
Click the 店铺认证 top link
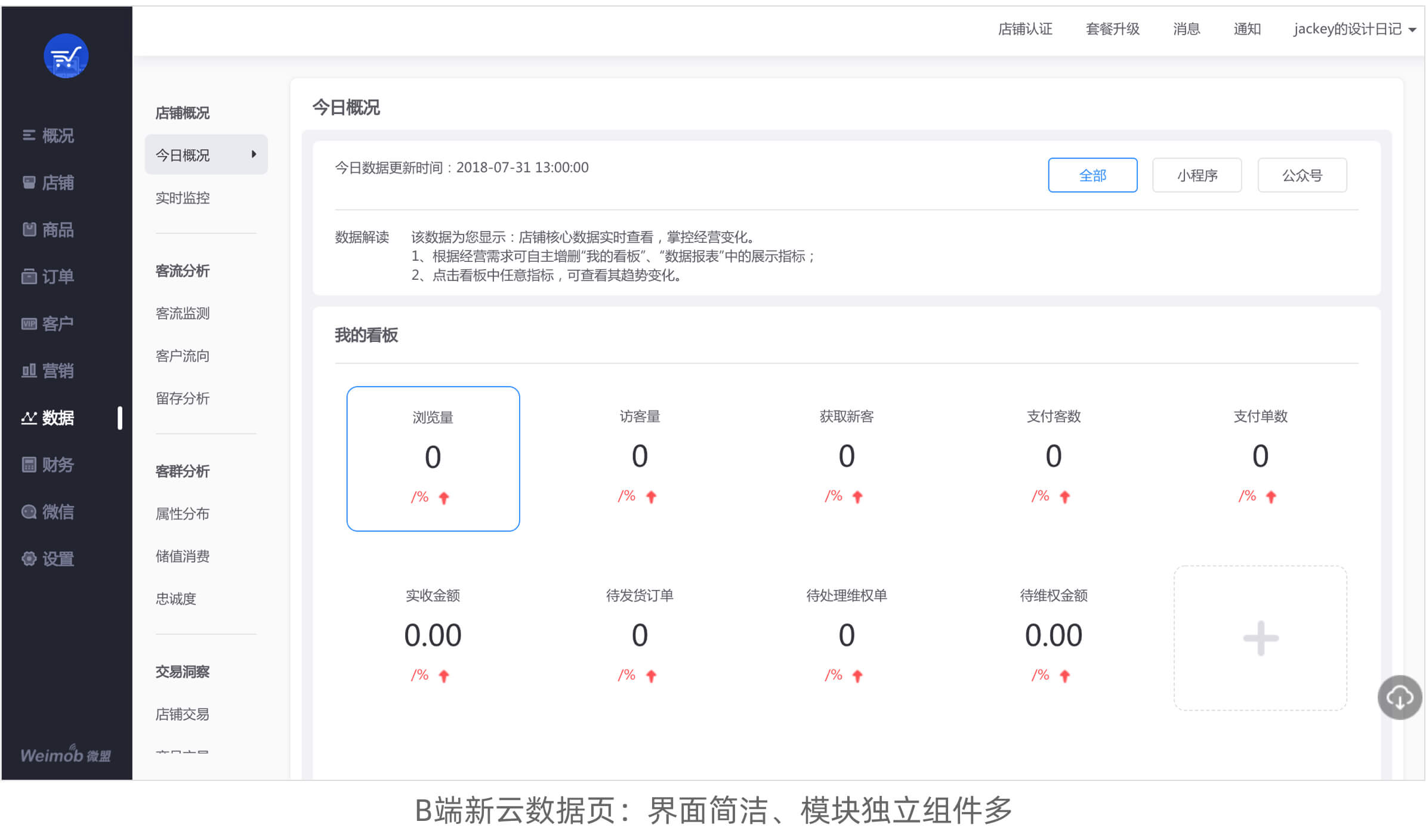point(1024,29)
